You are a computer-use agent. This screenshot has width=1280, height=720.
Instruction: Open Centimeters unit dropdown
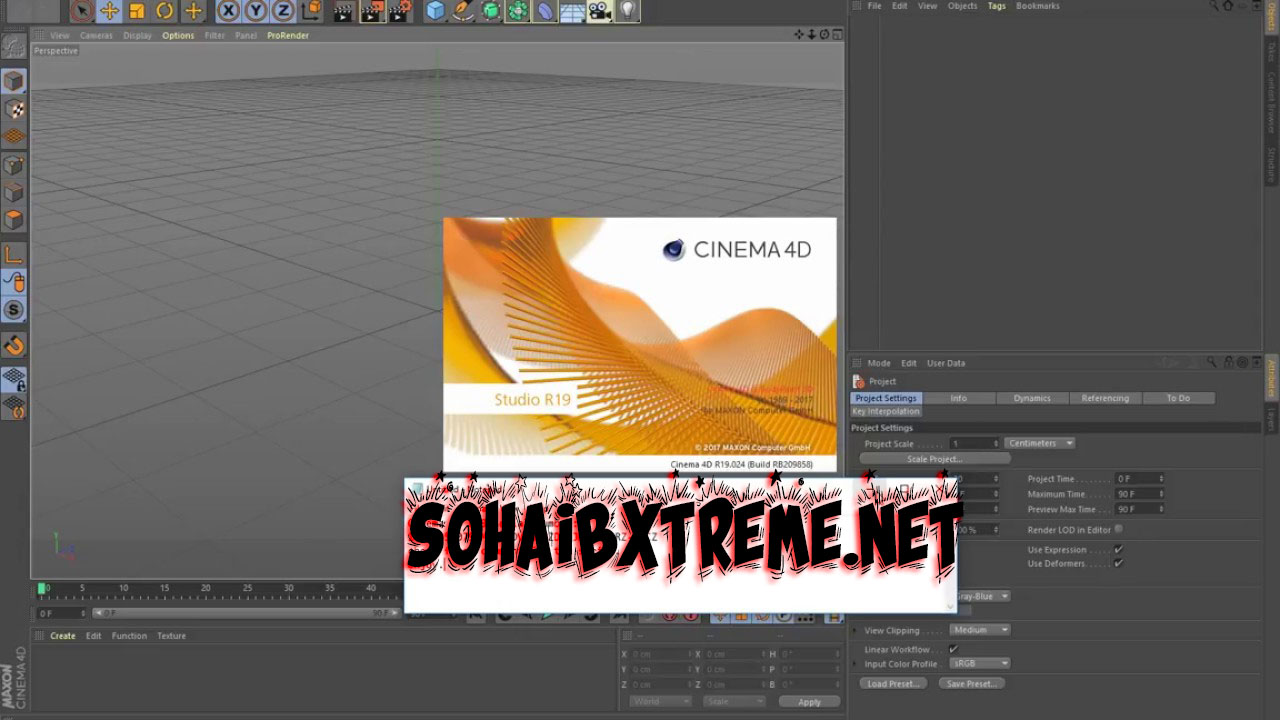pos(1040,443)
